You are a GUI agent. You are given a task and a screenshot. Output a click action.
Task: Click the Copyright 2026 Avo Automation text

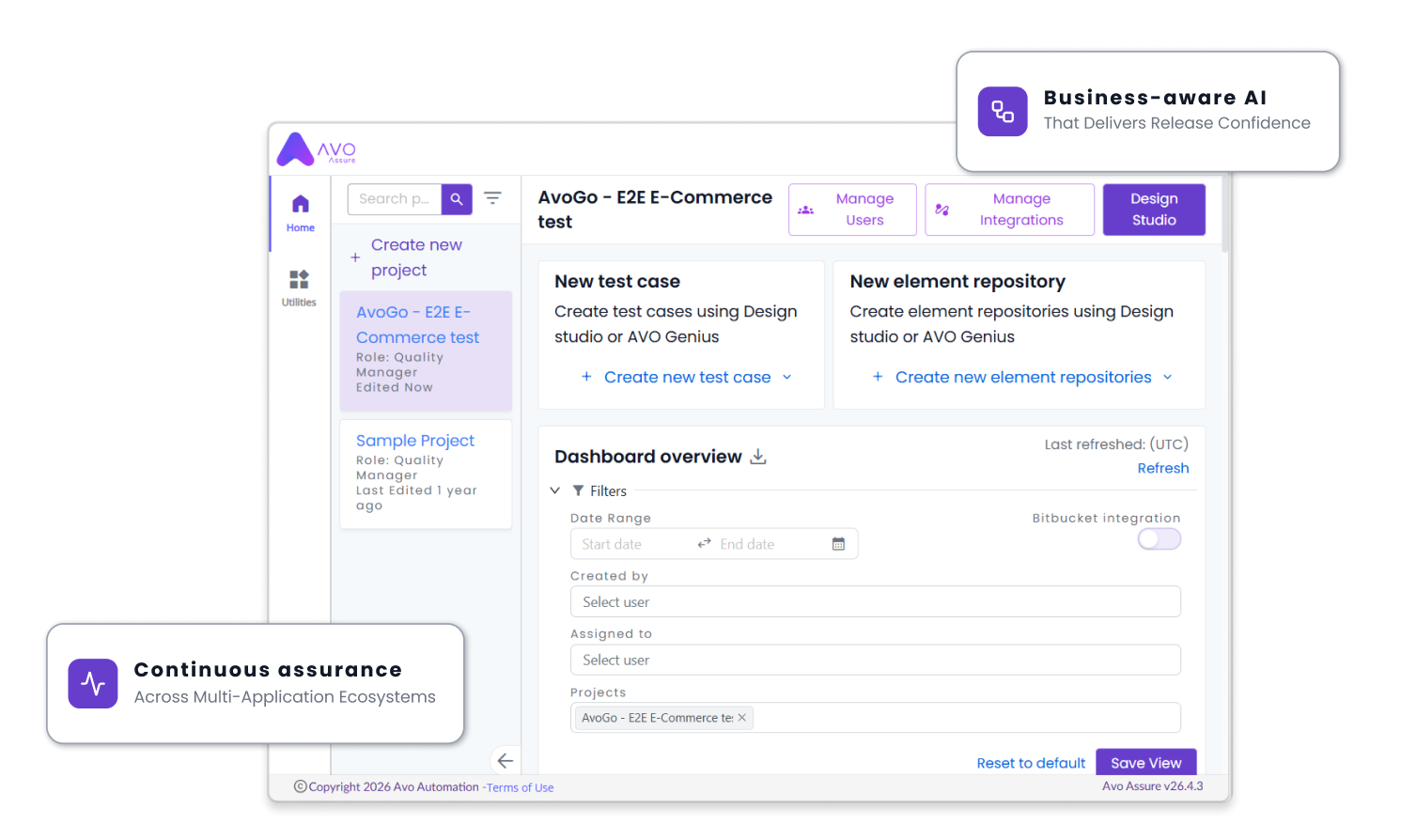394,787
